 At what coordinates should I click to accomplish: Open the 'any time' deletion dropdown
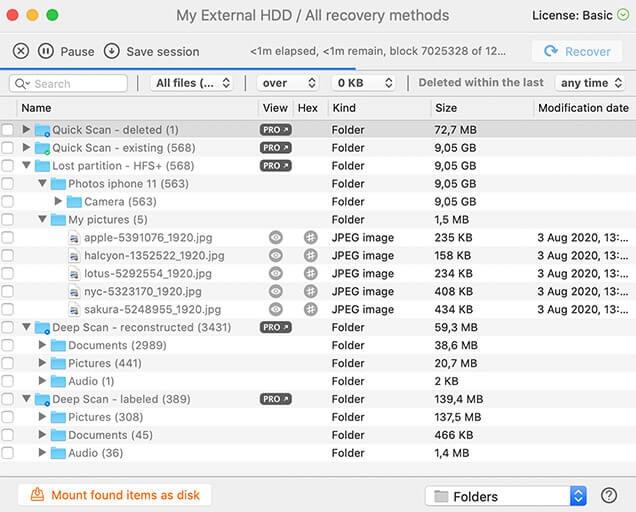pyautogui.click(x=590, y=83)
